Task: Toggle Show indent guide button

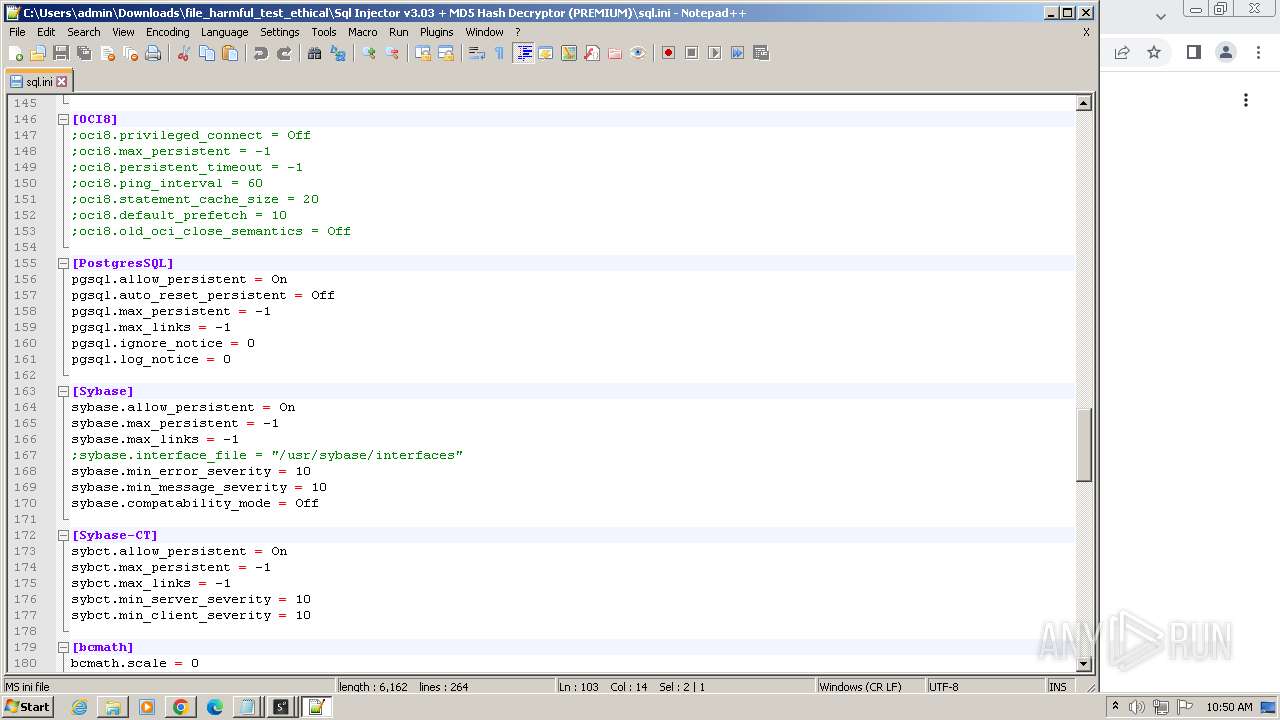Action: click(x=523, y=53)
